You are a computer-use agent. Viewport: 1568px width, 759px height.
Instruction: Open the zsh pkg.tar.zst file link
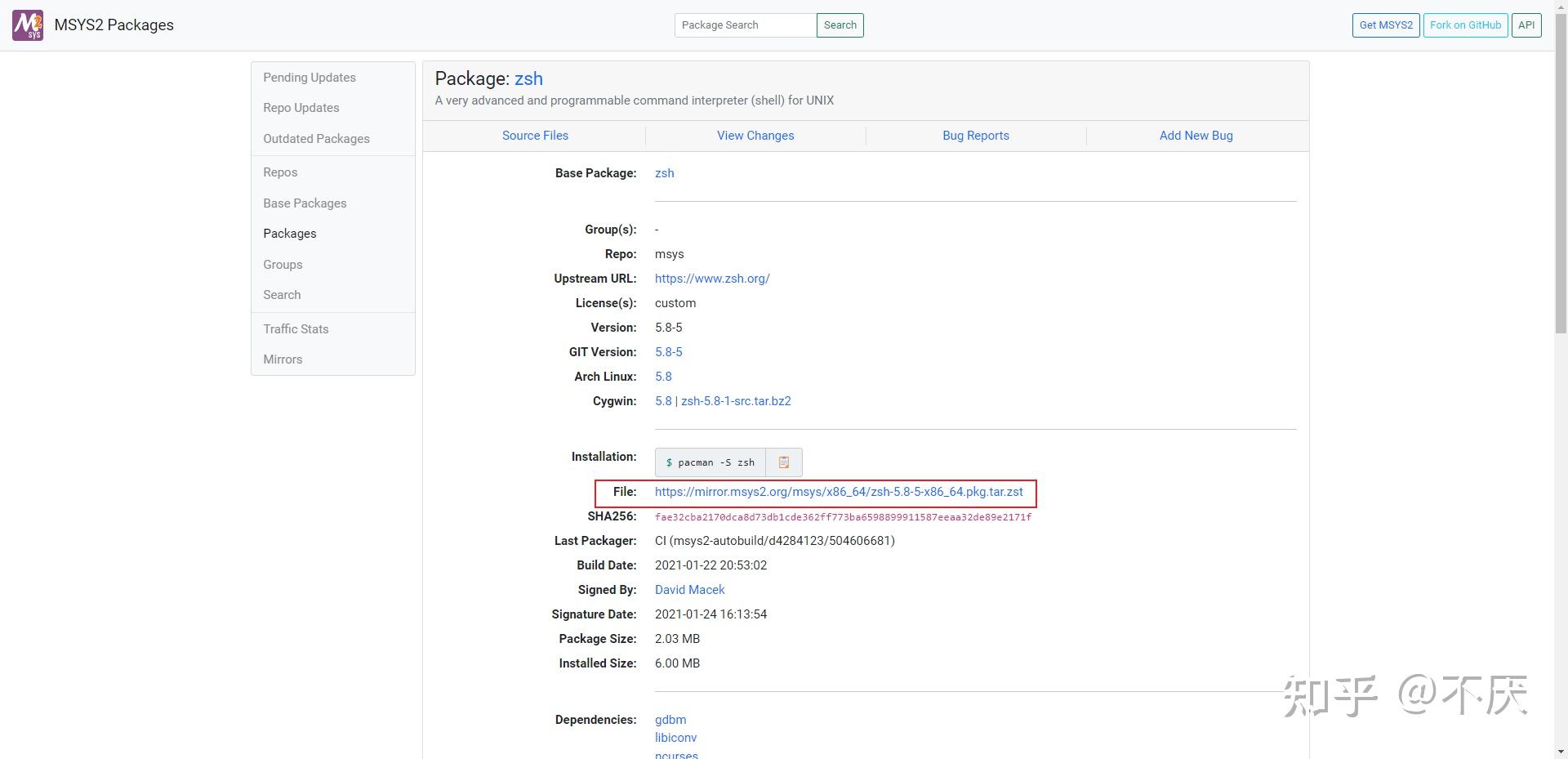[x=839, y=492]
